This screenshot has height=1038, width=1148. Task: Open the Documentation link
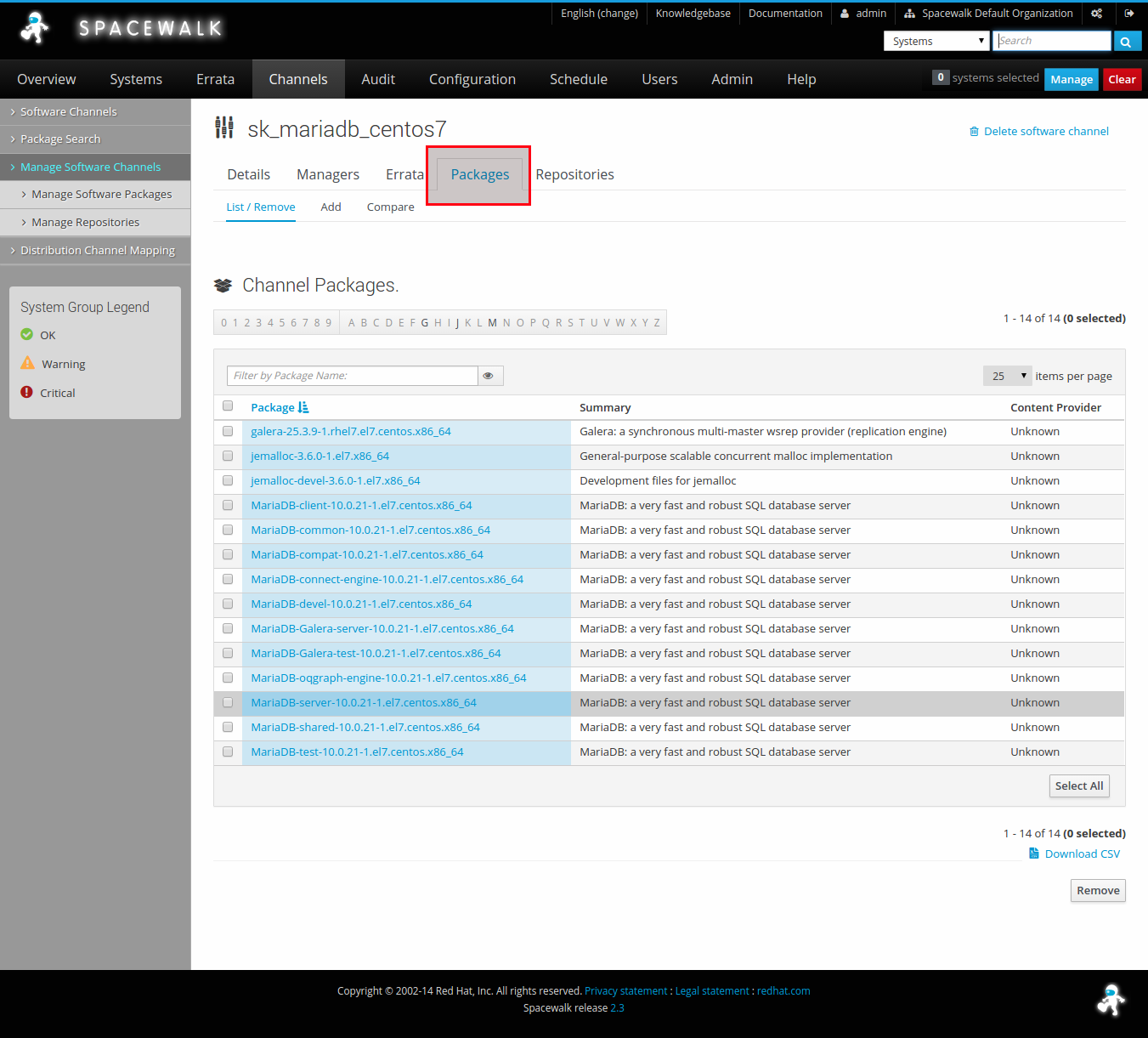point(785,14)
